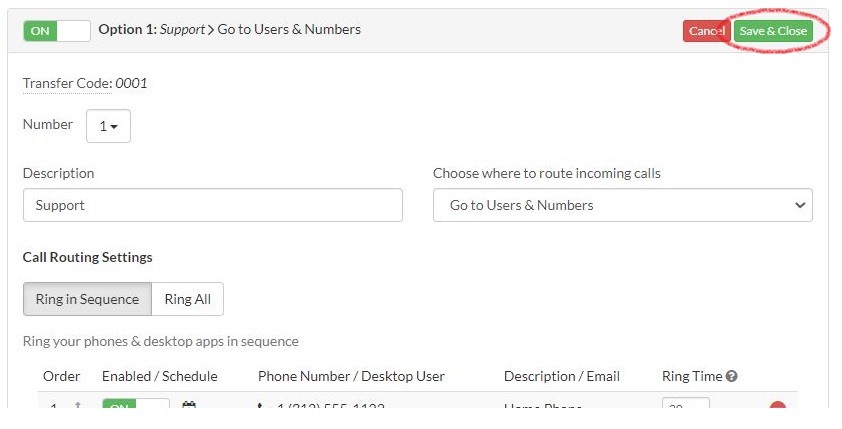This screenshot has height=429, width=842.
Task: Click the green Save & Close button
Action: 773,31
